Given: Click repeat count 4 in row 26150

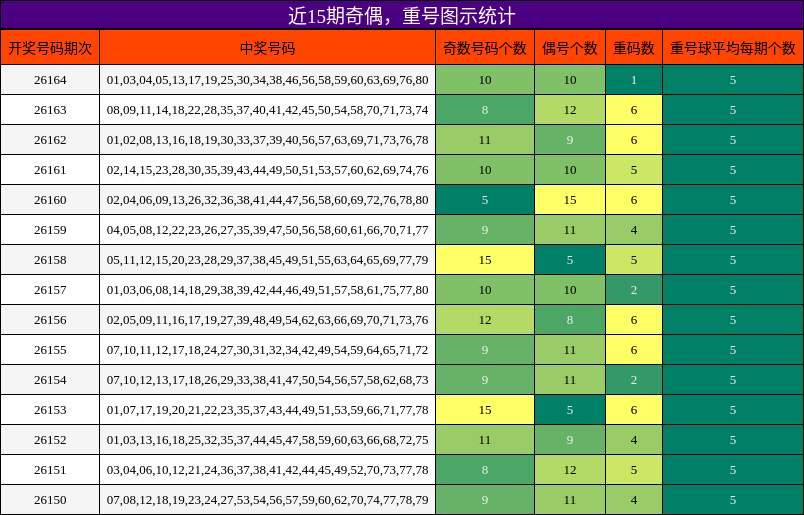Looking at the screenshot, I should point(634,500).
